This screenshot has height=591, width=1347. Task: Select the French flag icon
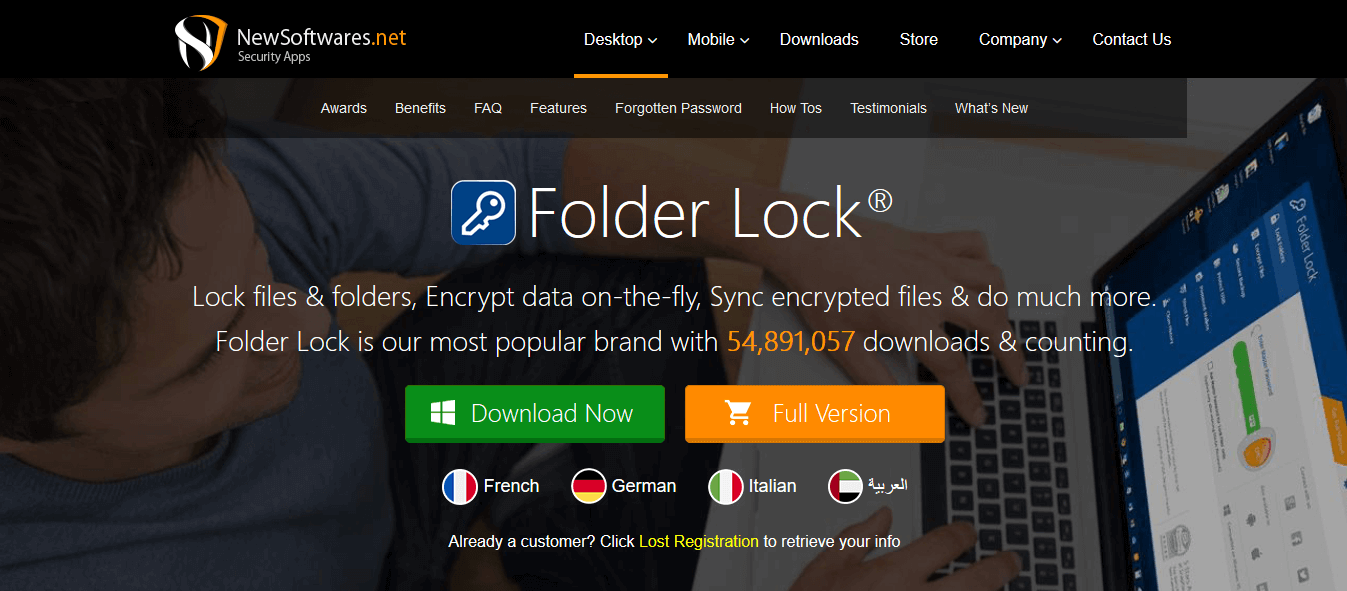[x=460, y=487]
